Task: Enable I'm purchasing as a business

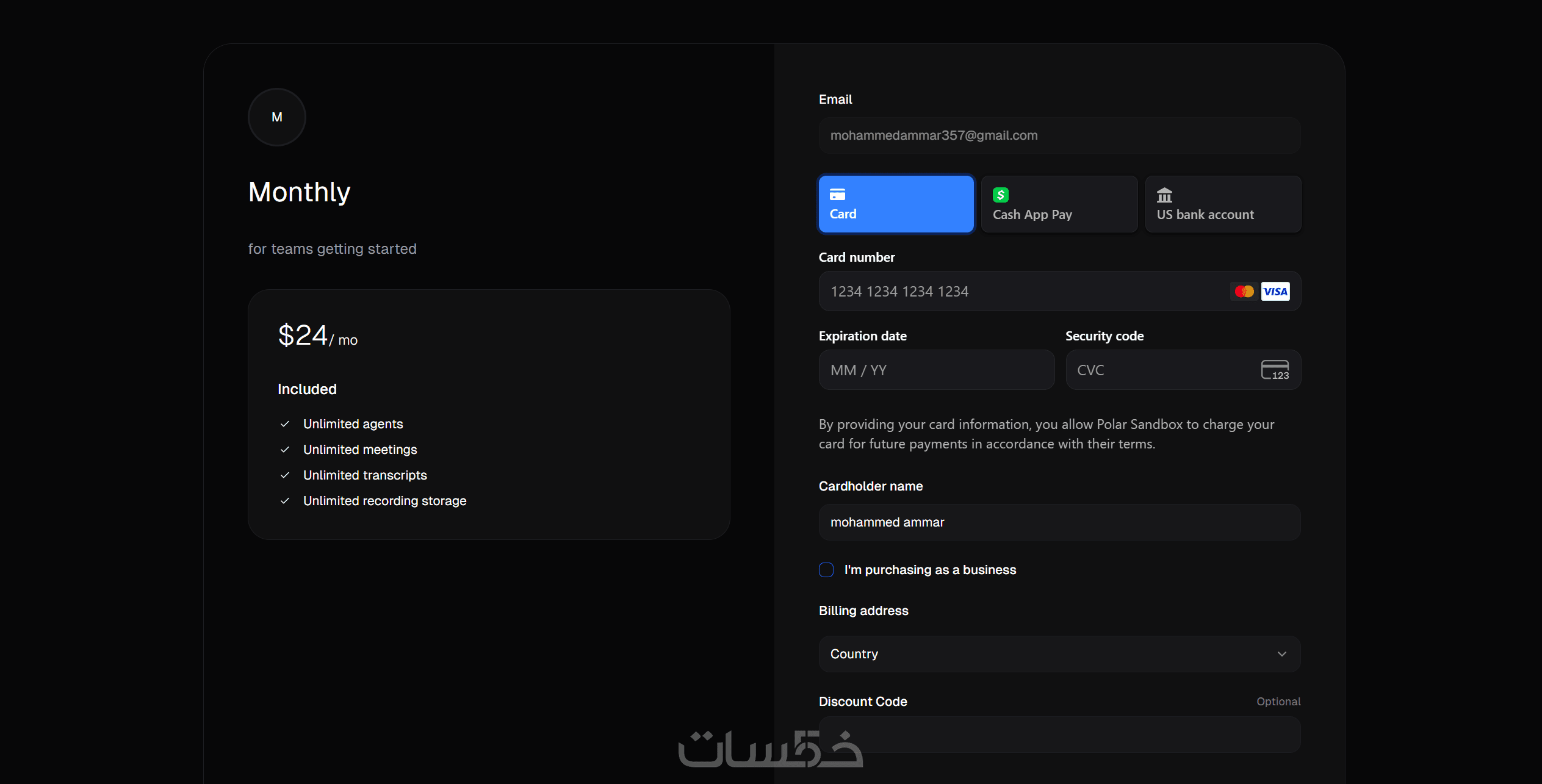Action: (826, 570)
